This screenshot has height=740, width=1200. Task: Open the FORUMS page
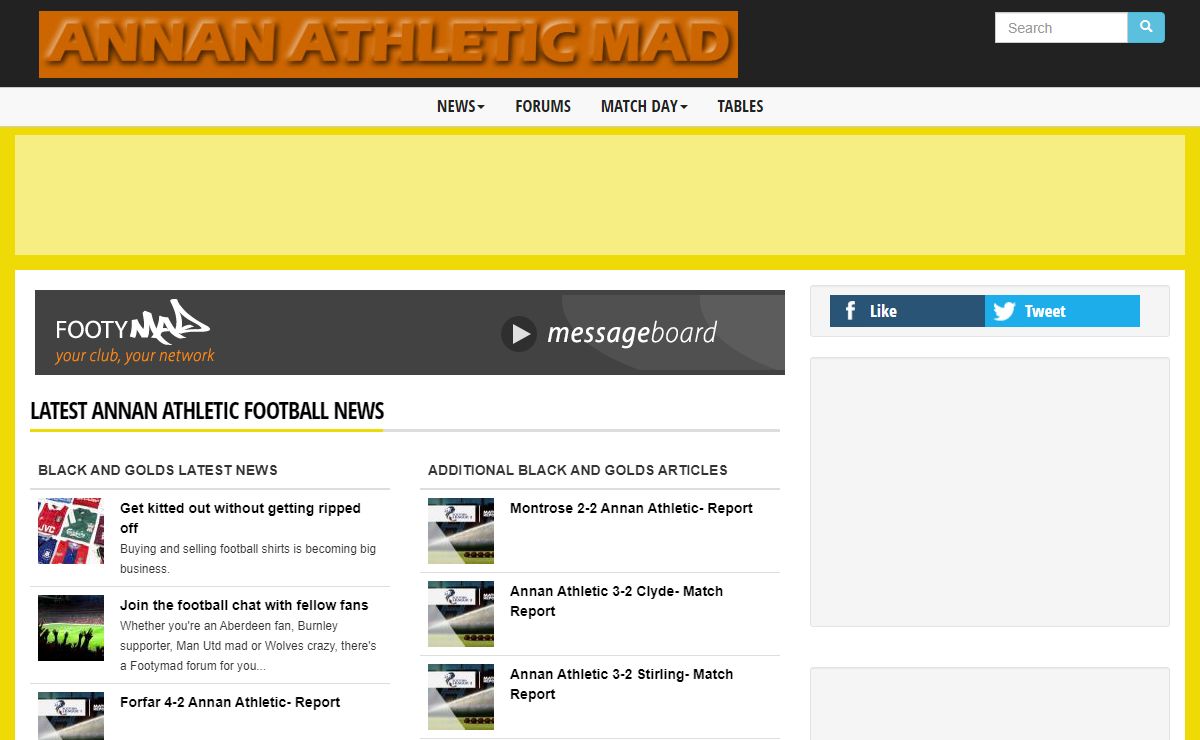543,106
